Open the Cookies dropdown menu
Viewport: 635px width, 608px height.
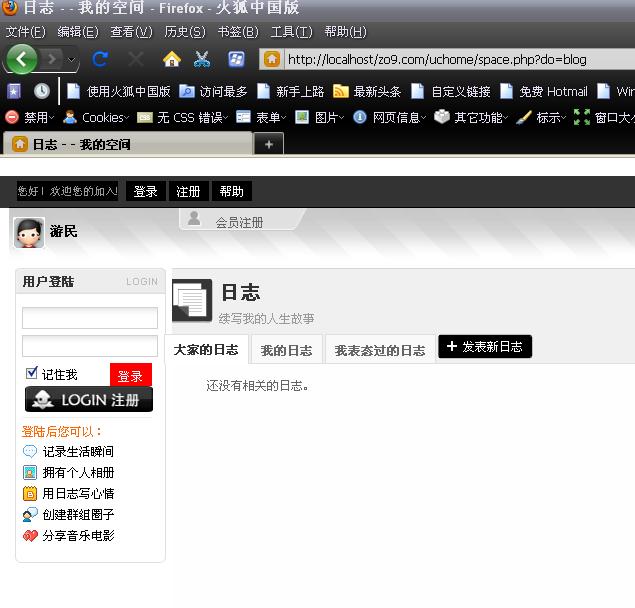tap(96, 117)
